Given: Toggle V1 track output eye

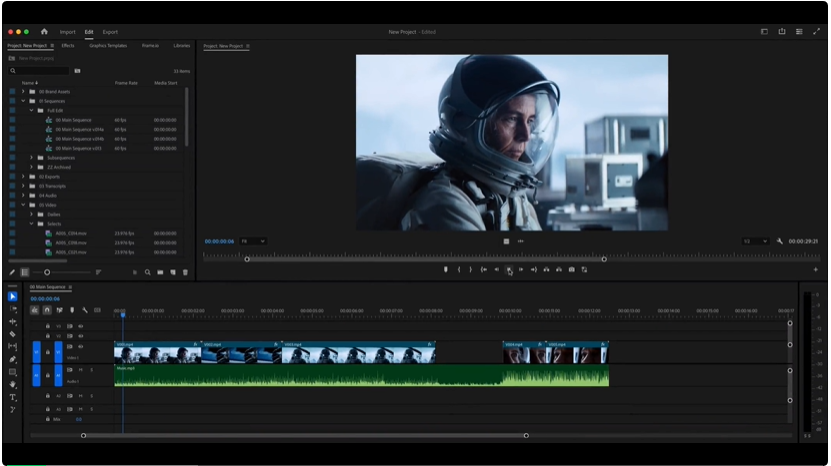Looking at the screenshot, I should (x=81, y=347).
